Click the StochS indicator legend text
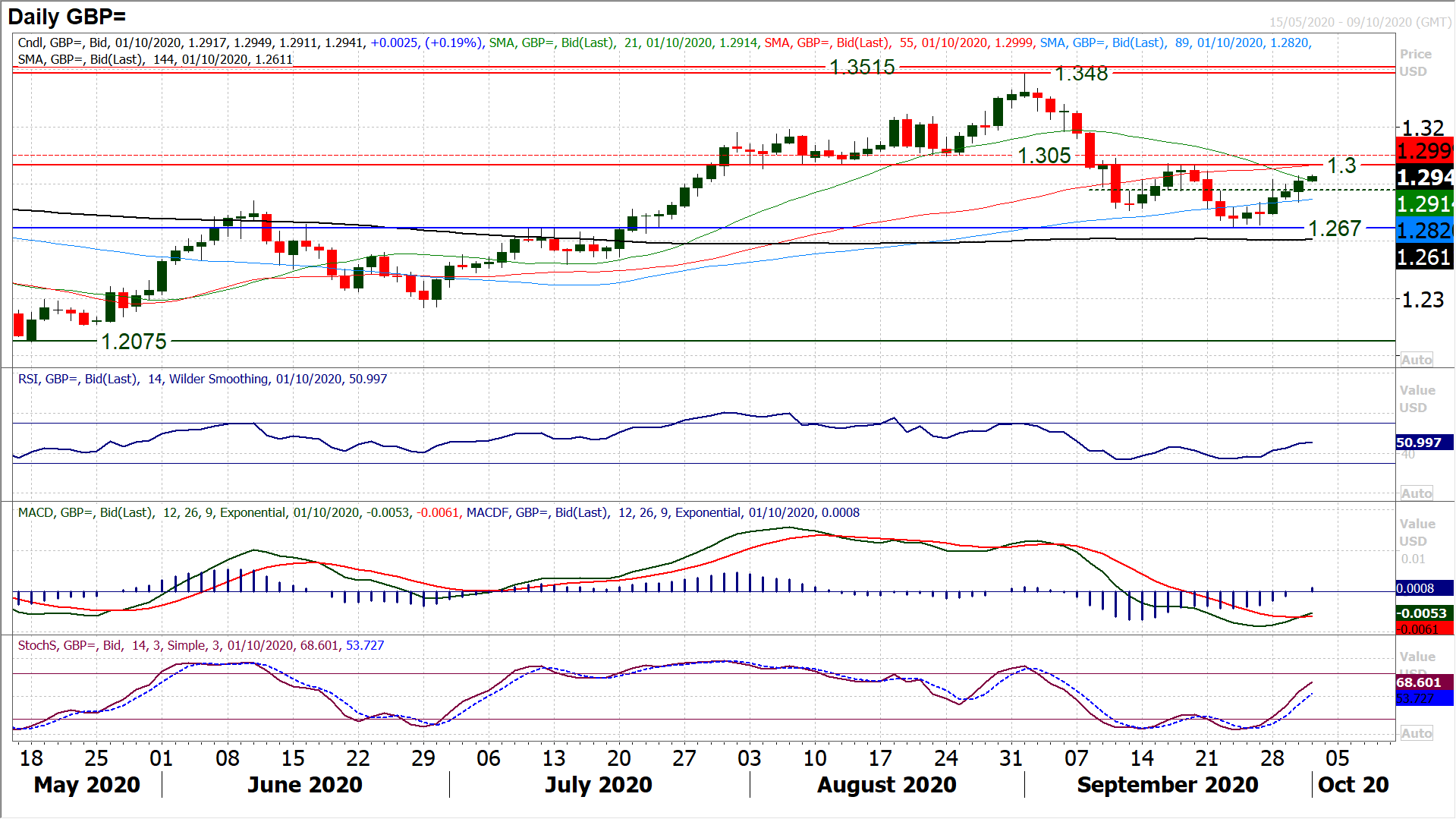This screenshot has height=819, width=1456. pyautogui.click(x=201, y=645)
